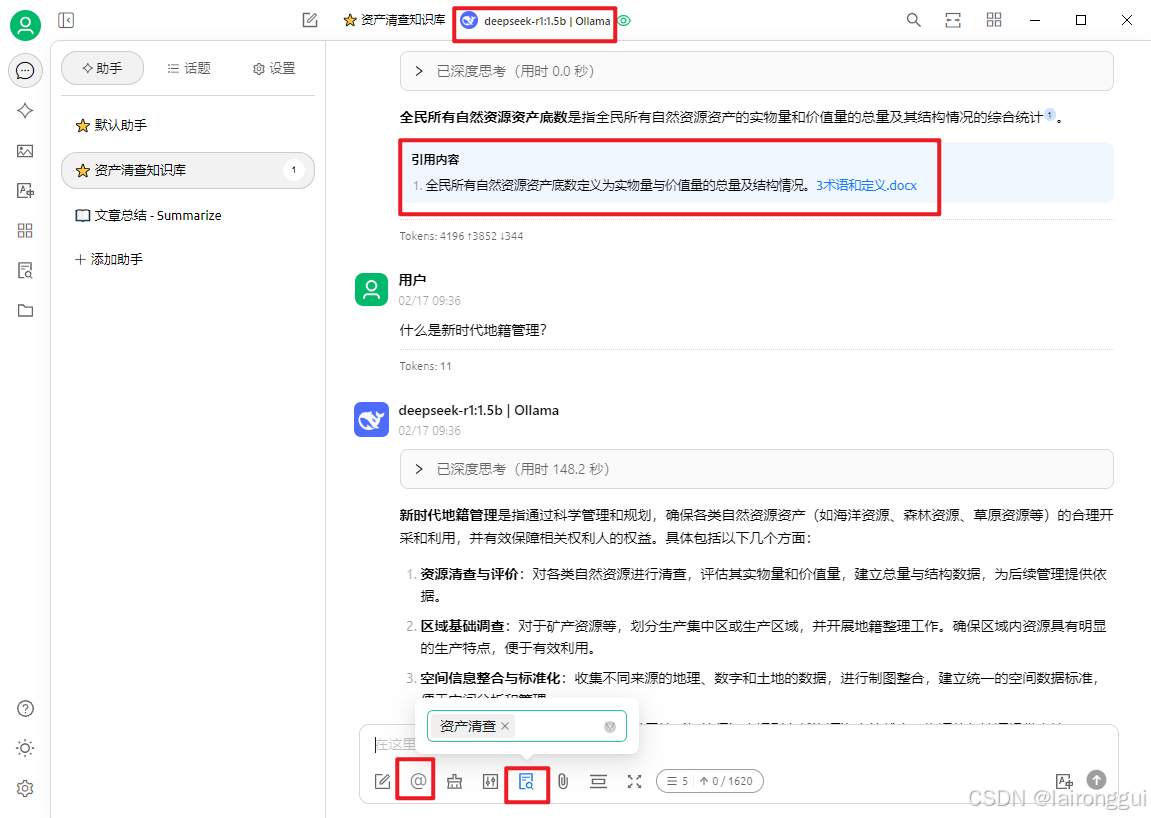Switch to the 话题 tab
Image resolution: width=1151 pixels, height=818 pixels.
click(x=189, y=68)
